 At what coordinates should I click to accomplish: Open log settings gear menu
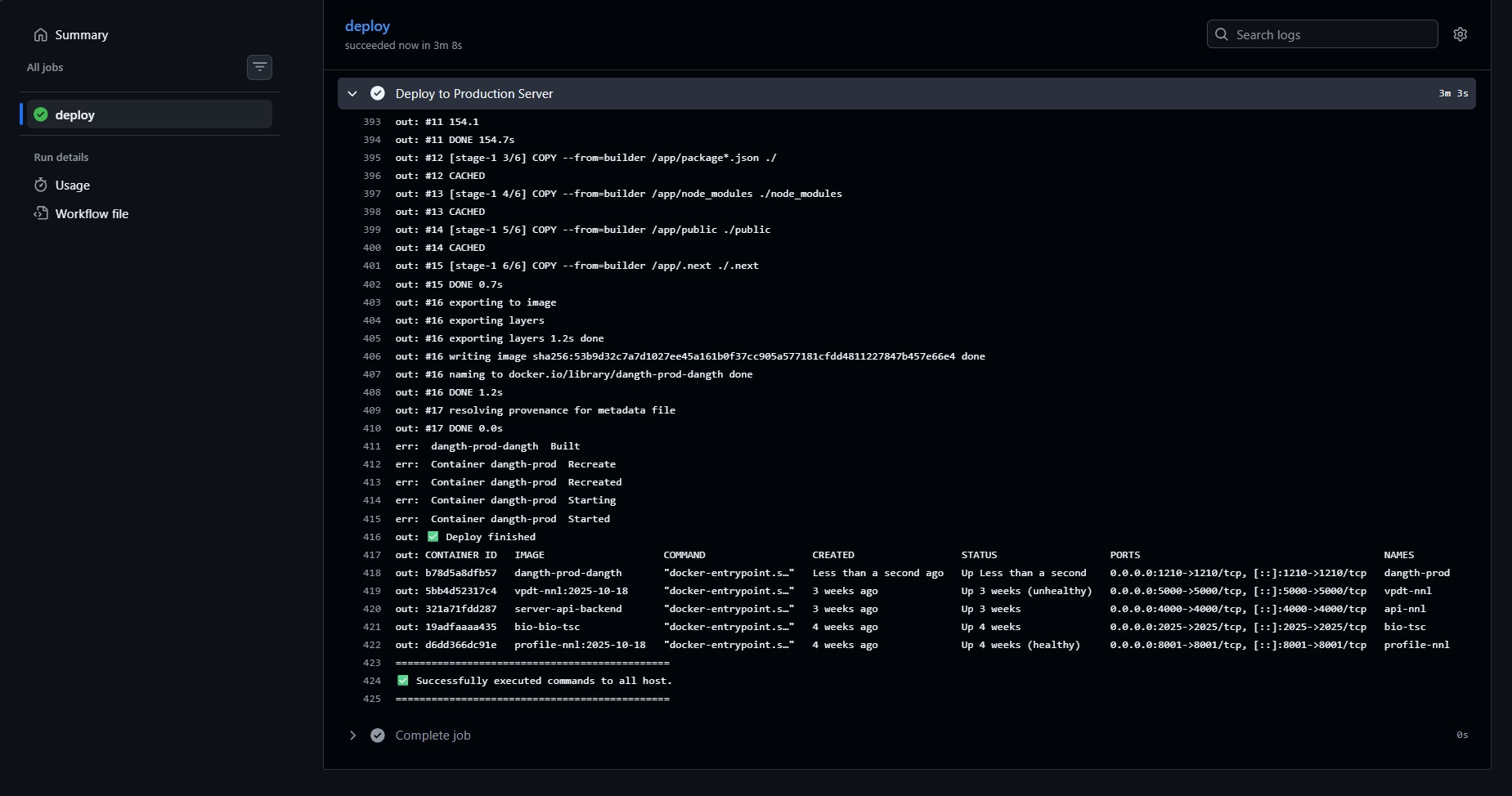1460,34
